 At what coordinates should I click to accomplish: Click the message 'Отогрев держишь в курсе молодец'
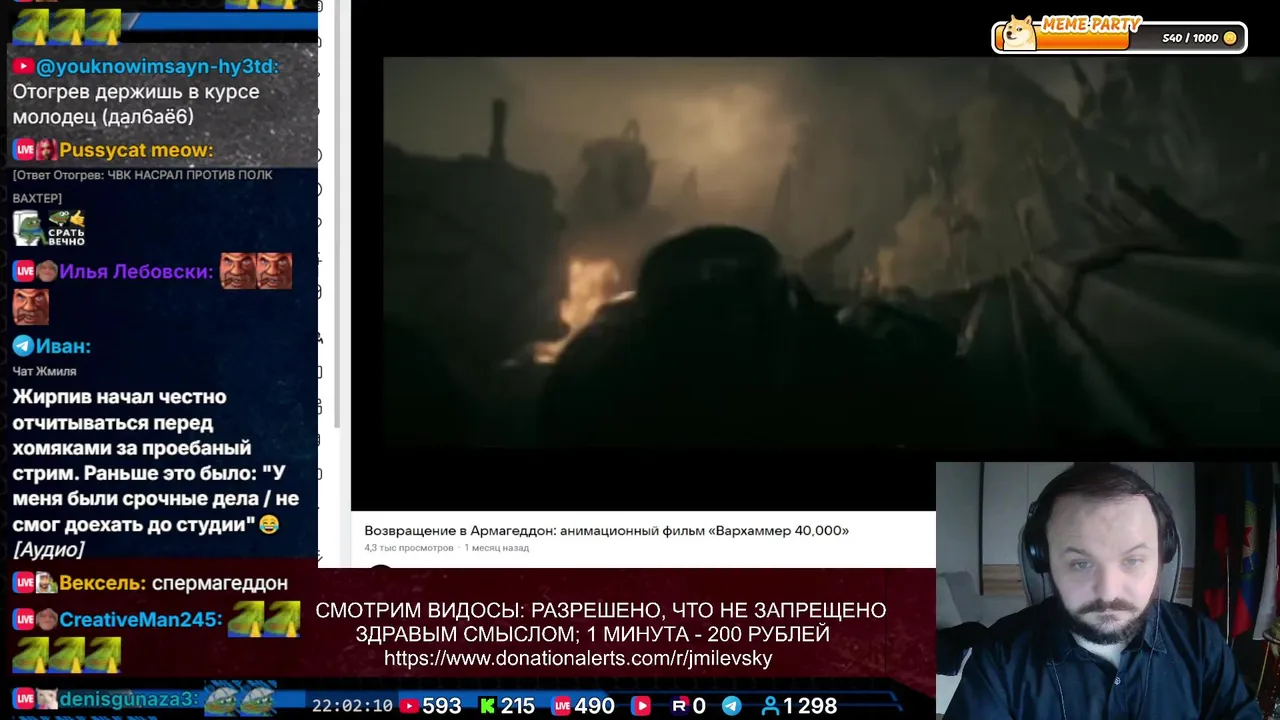tap(136, 104)
